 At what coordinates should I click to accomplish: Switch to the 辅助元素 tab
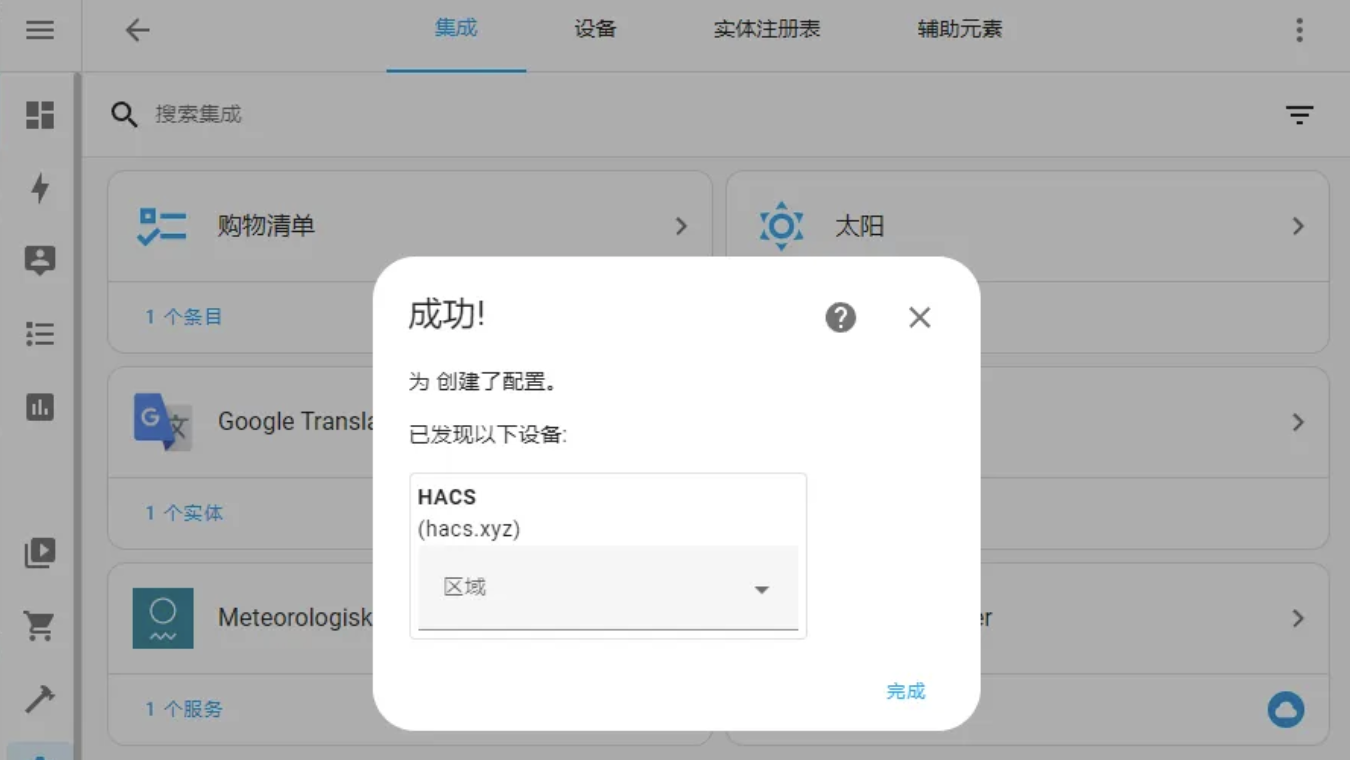[960, 29]
